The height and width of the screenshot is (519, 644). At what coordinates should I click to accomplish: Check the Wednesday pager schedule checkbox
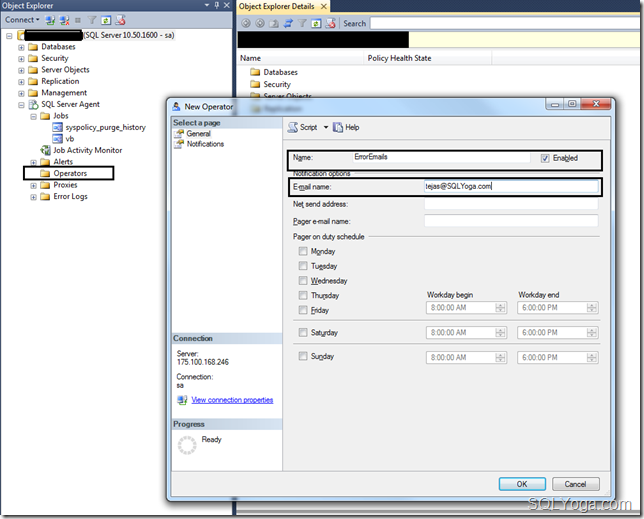pyautogui.click(x=303, y=280)
